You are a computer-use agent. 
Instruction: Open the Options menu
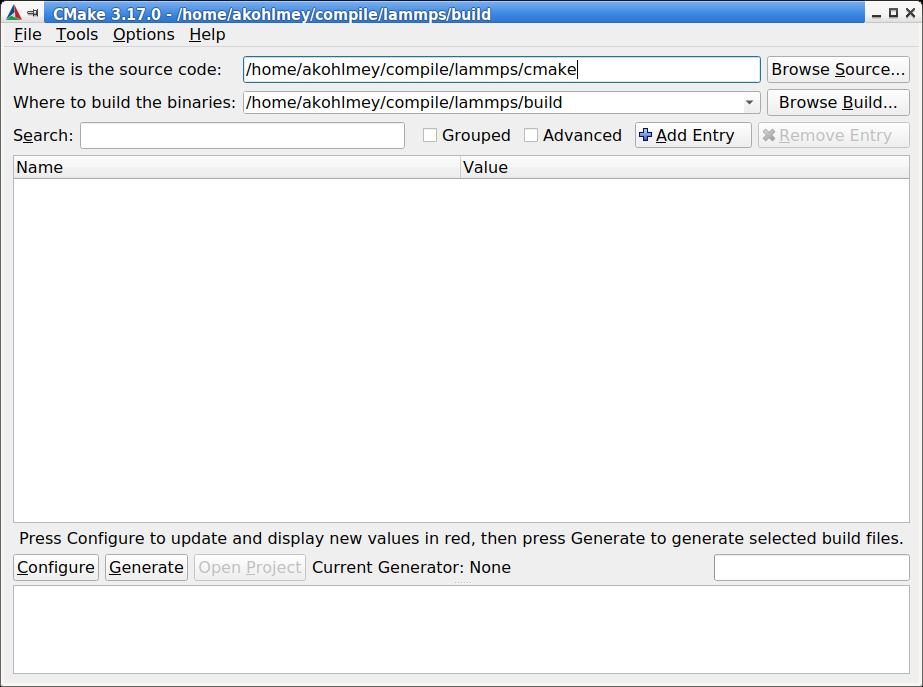point(143,34)
